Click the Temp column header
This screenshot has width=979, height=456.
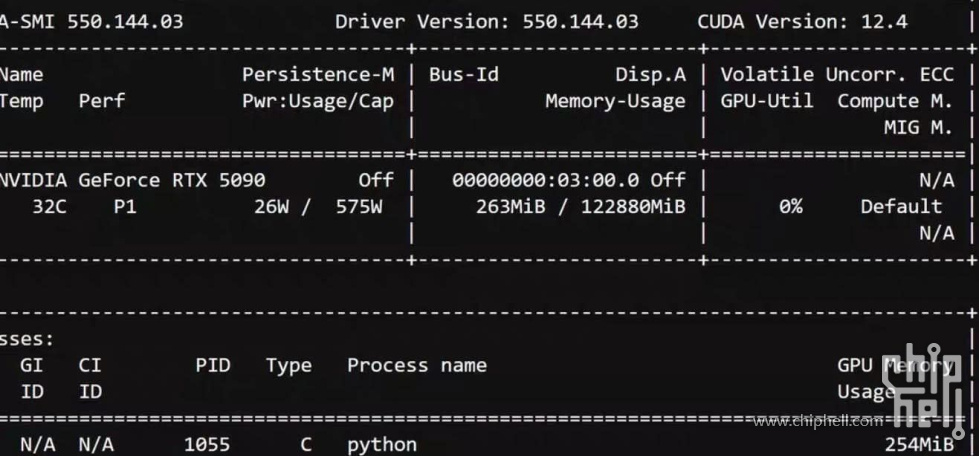coord(22,101)
